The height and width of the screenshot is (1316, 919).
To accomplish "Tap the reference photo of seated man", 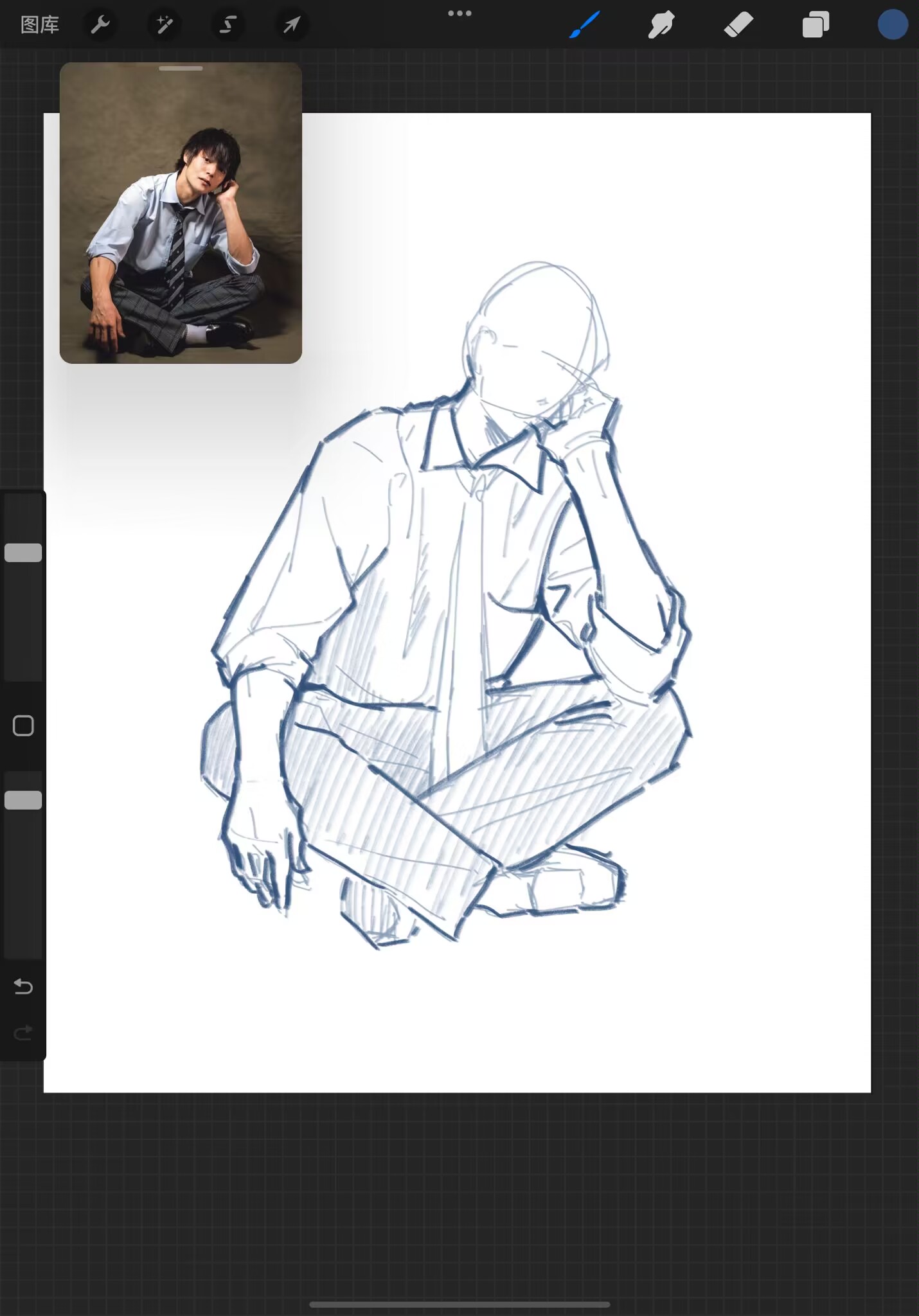I will pos(181,218).
